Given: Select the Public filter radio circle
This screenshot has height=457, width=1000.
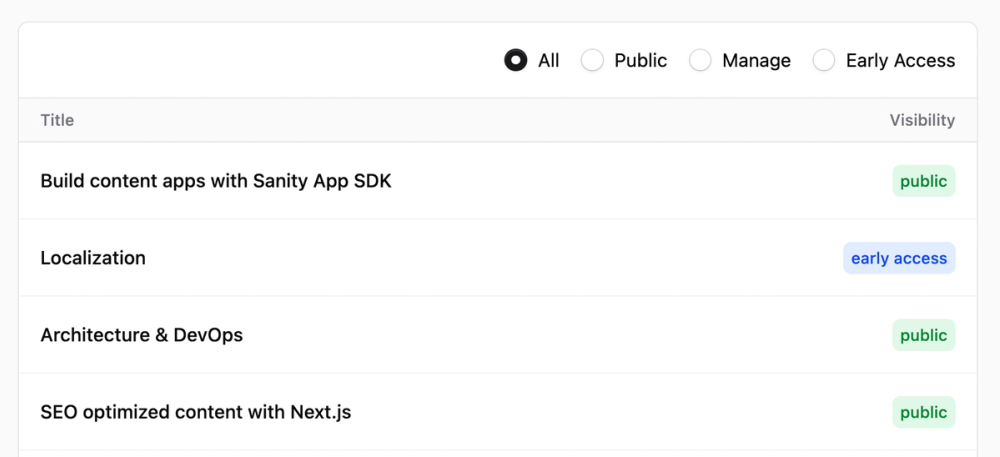Looking at the screenshot, I should click(x=593, y=61).
